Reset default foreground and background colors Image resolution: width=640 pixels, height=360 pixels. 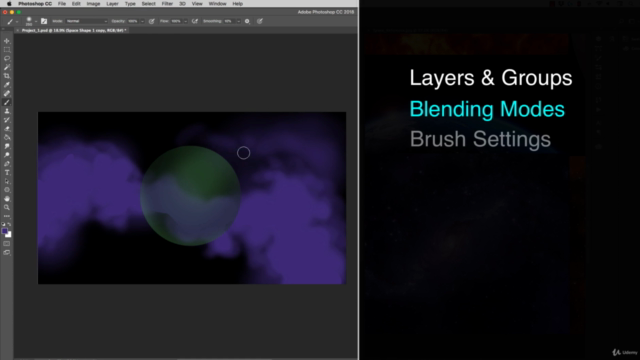point(4,224)
